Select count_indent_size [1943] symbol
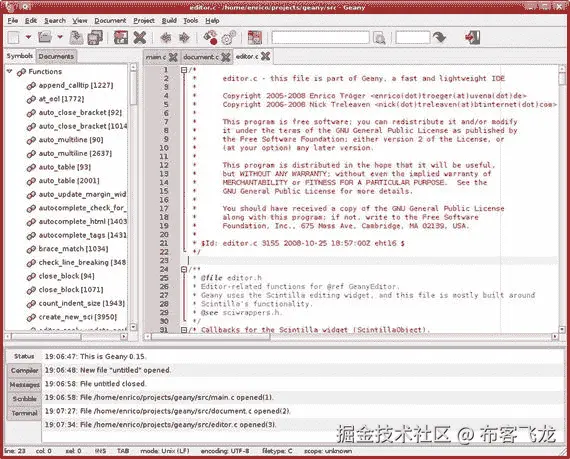This screenshot has width=570, height=459. [82, 303]
